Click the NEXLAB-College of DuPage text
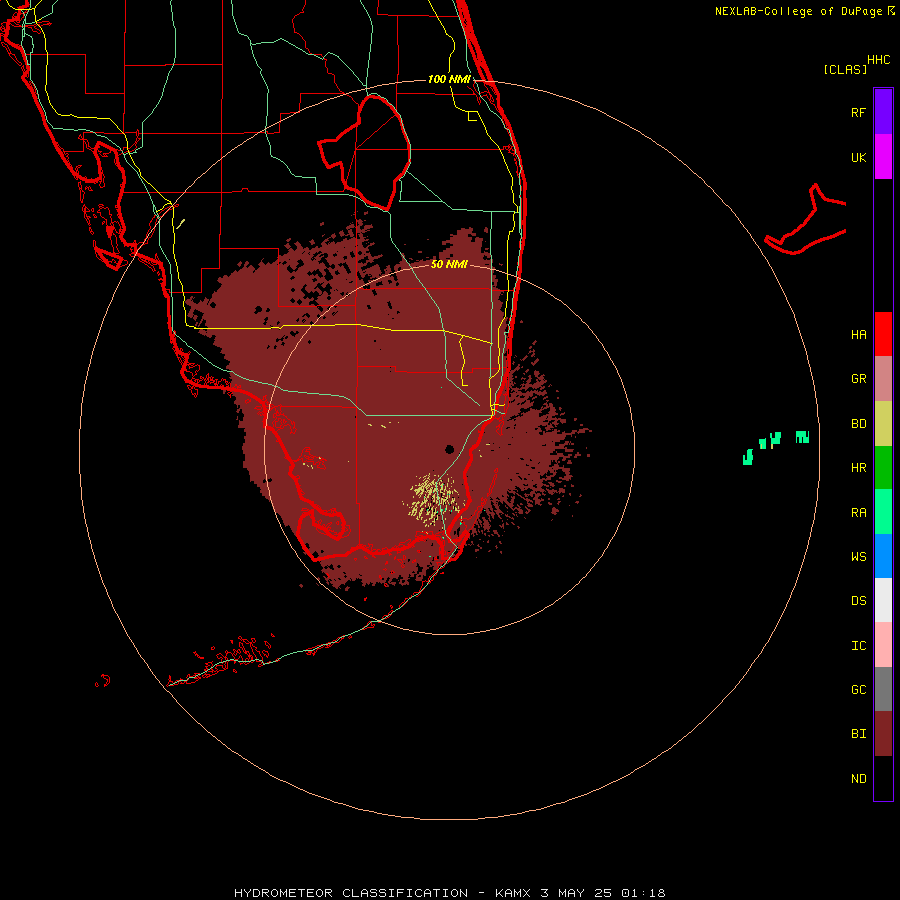The height and width of the screenshot is (900, 900). (x=798, y=11)
